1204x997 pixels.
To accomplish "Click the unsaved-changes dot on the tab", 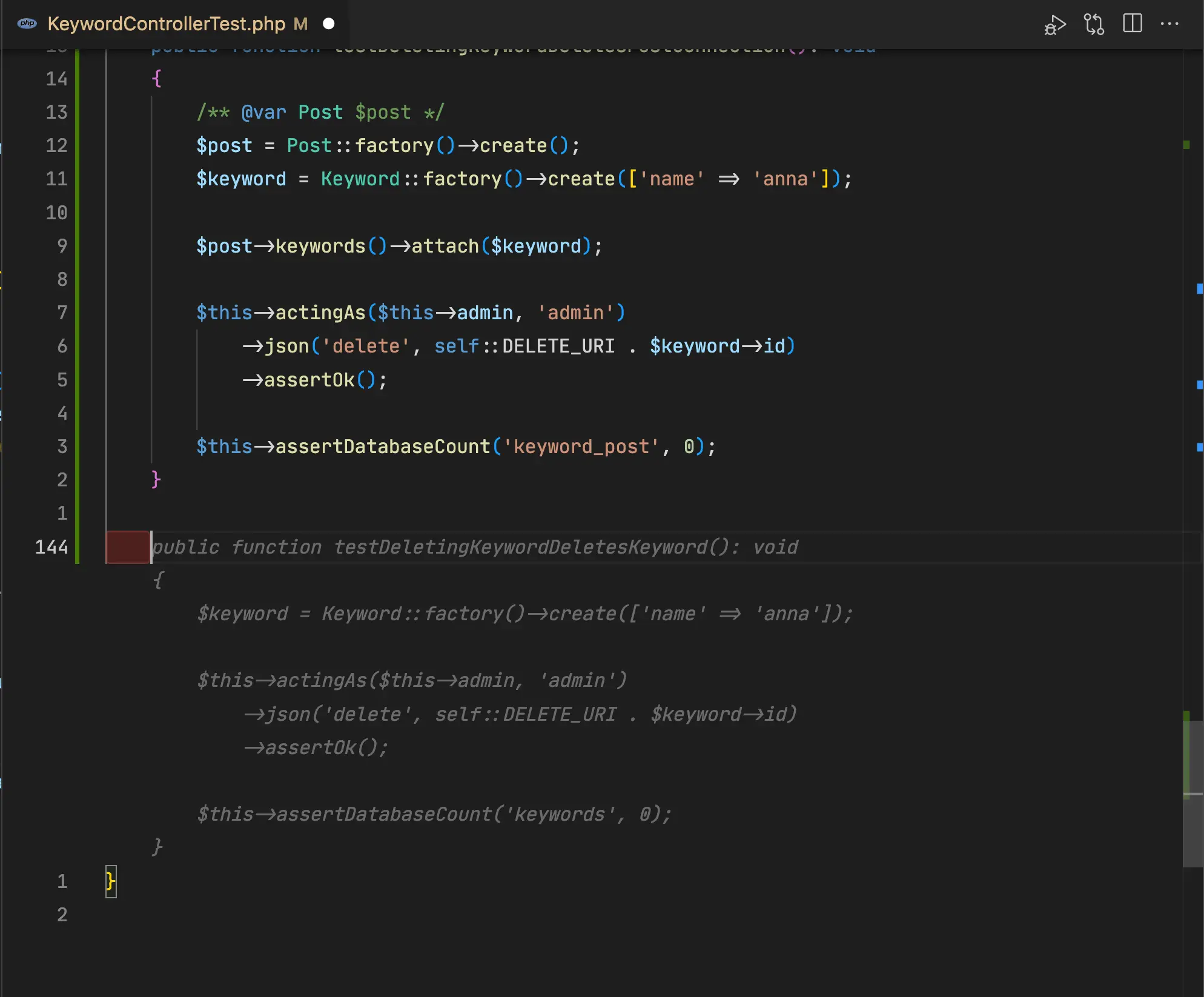I will coord(329,24).
